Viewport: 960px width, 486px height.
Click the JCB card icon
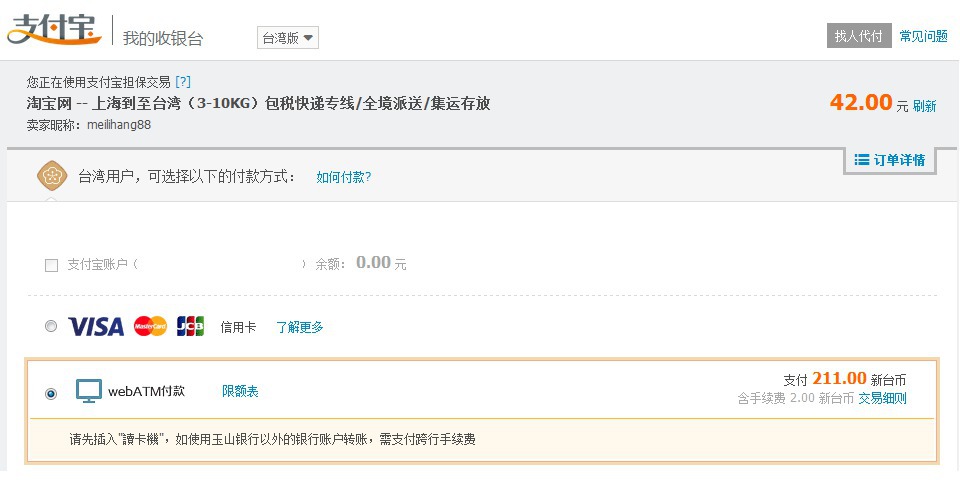[190, 327]
